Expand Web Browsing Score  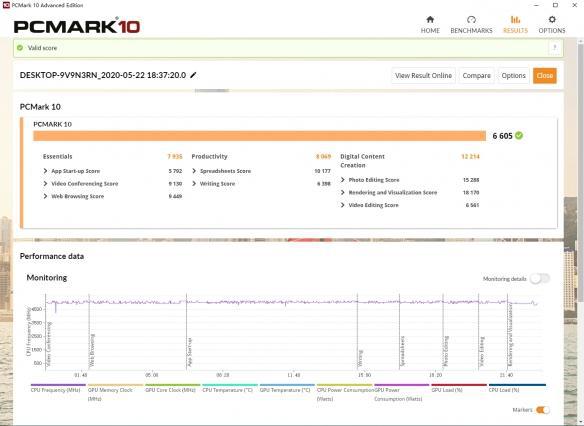[x=45, y=196]
